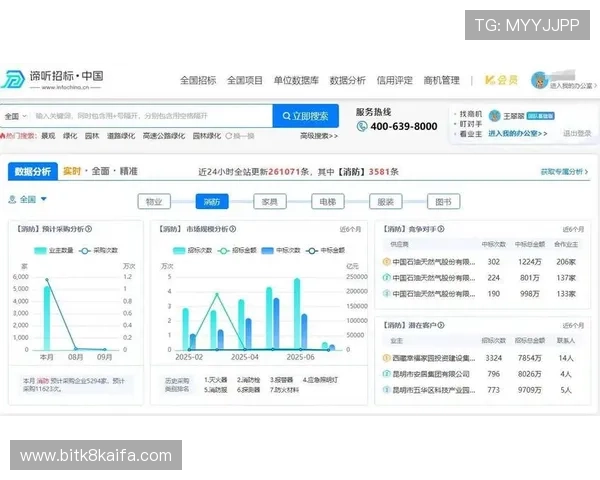
Task: Click value 7854万 in 潜在客户 table
Action: tap(530, 358)
